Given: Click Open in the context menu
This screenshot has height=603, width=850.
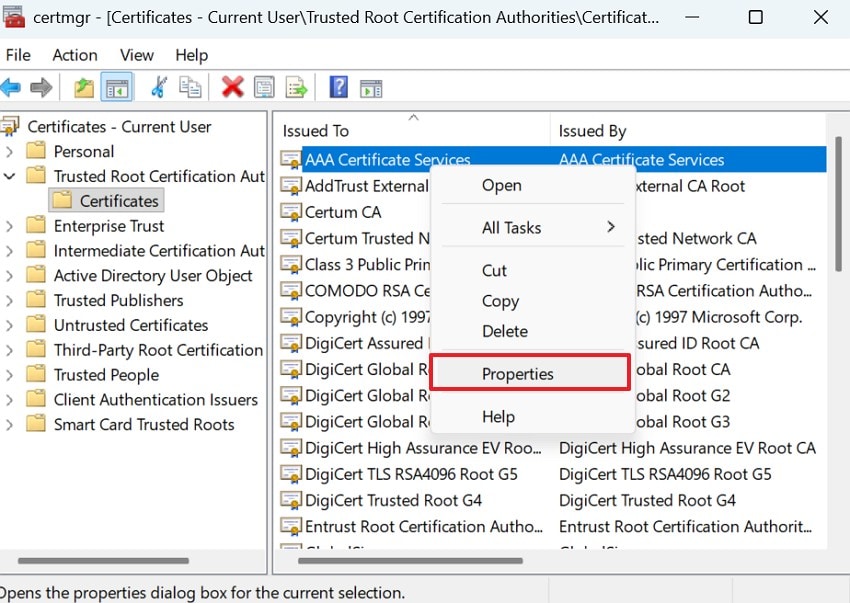Looking at the screenshot, I should click(x=501, y=185).
